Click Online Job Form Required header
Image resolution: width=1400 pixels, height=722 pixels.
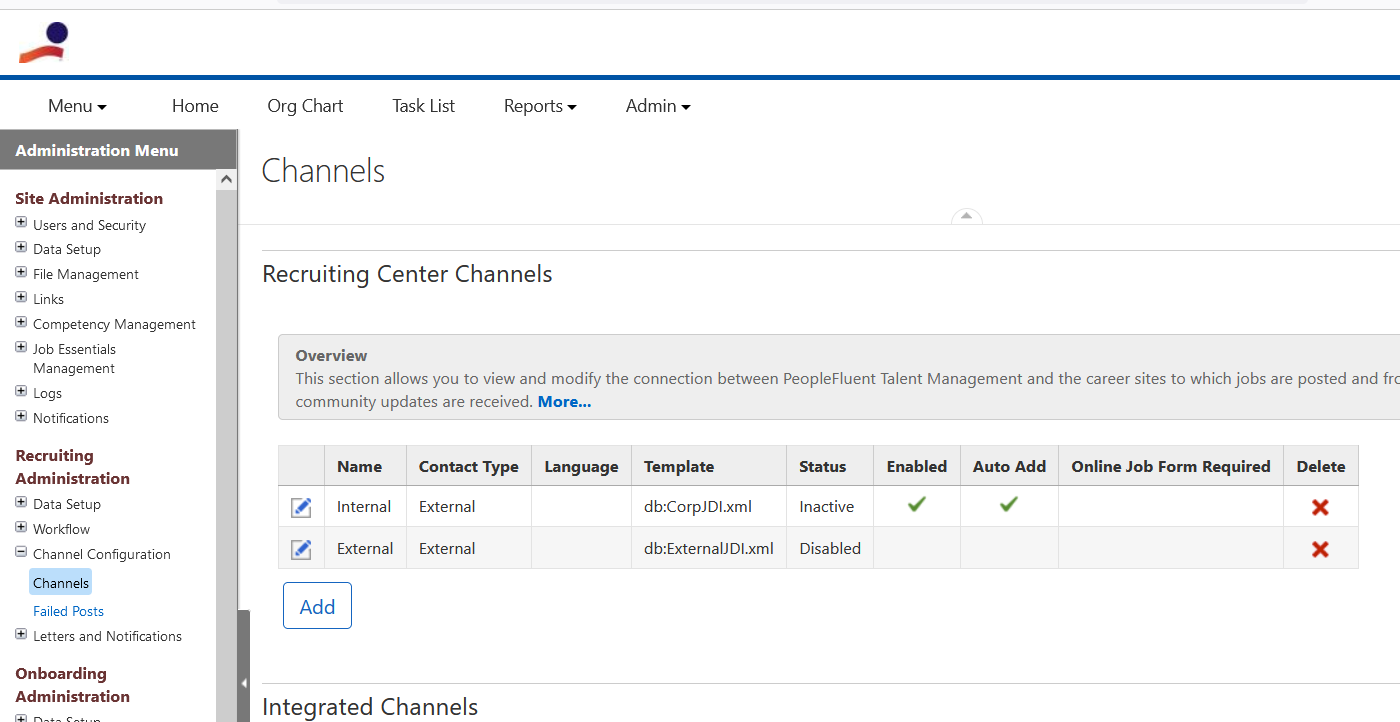pyautogui.click(x=1171, y=466)
